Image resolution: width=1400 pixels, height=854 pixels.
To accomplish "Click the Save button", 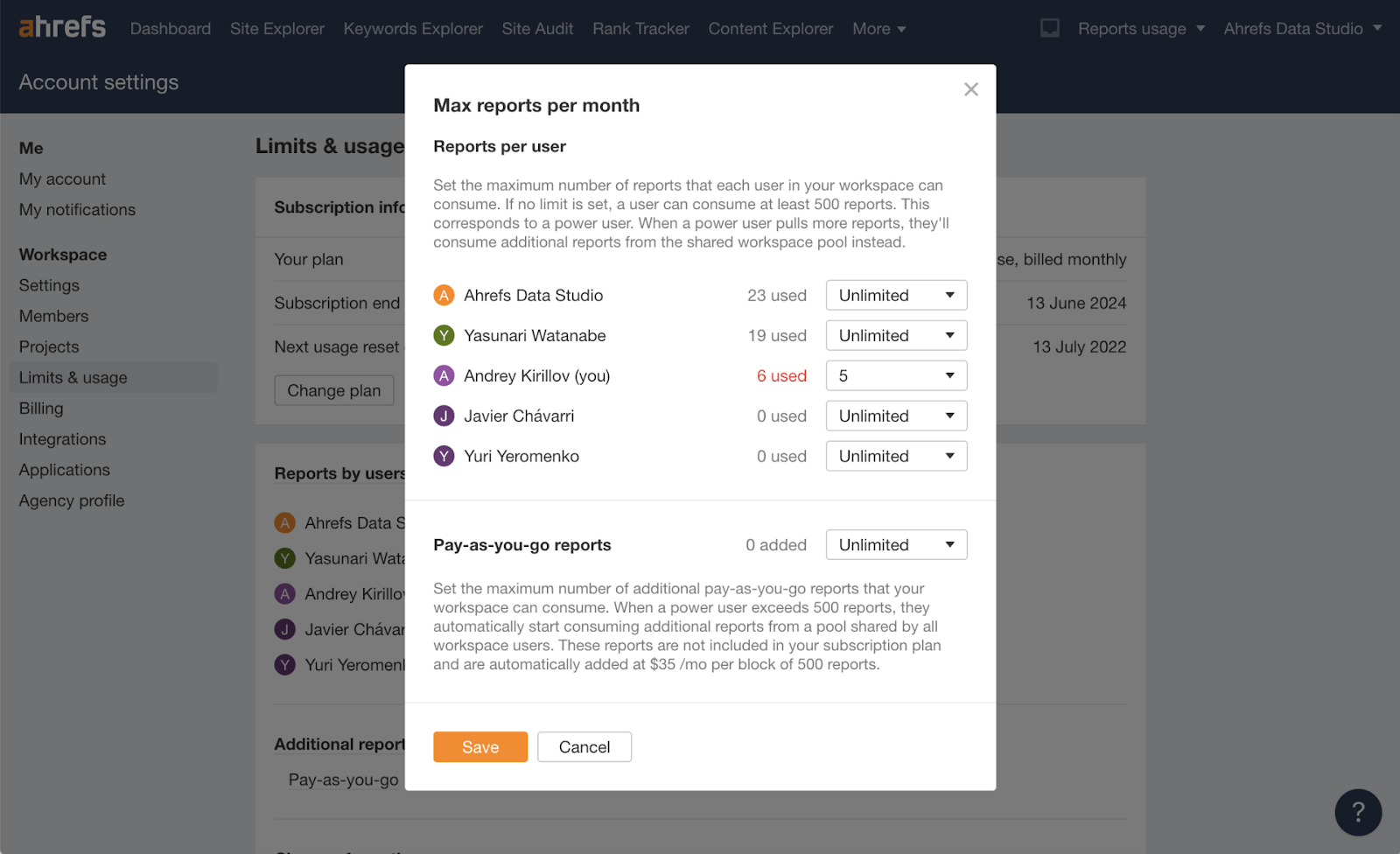I will click(x=479, y=746).
